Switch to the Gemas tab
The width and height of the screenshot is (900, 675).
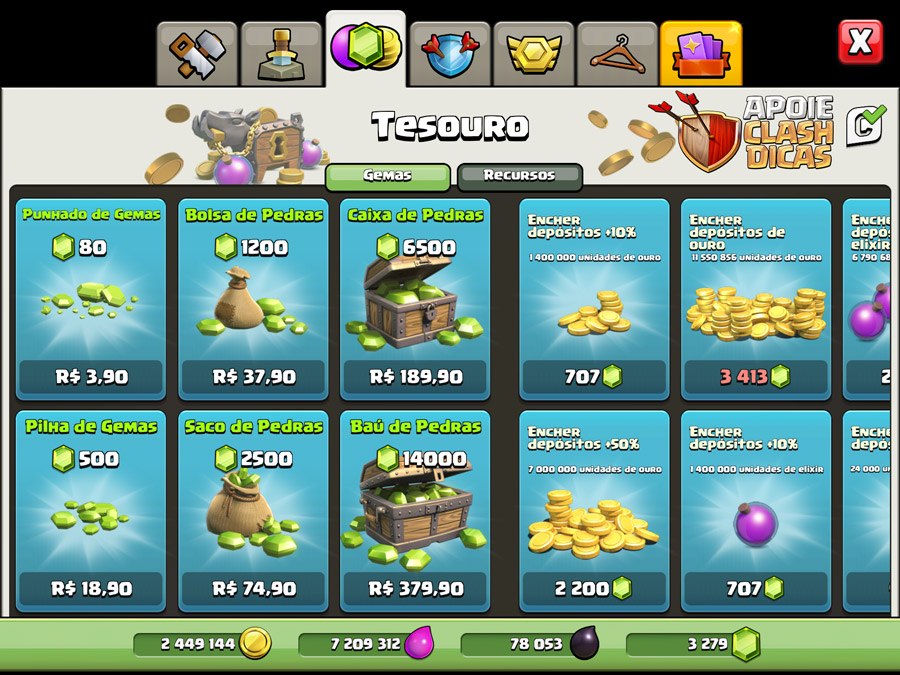pos(388,176)
